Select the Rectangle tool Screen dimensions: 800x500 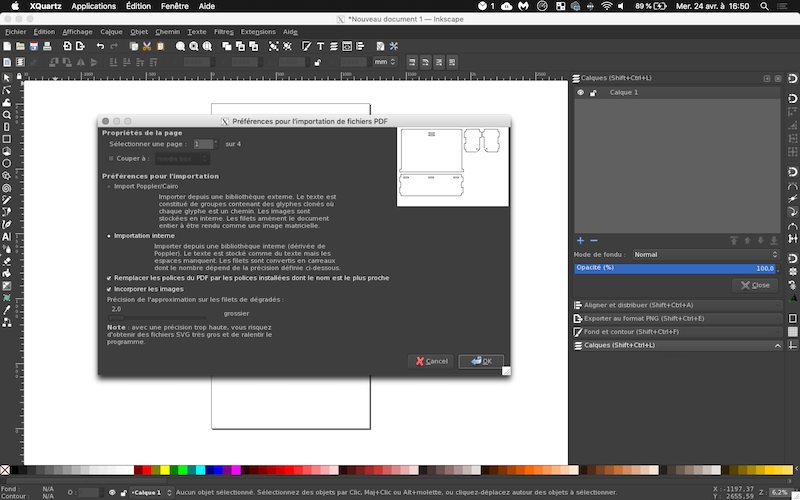coord(7,139)
